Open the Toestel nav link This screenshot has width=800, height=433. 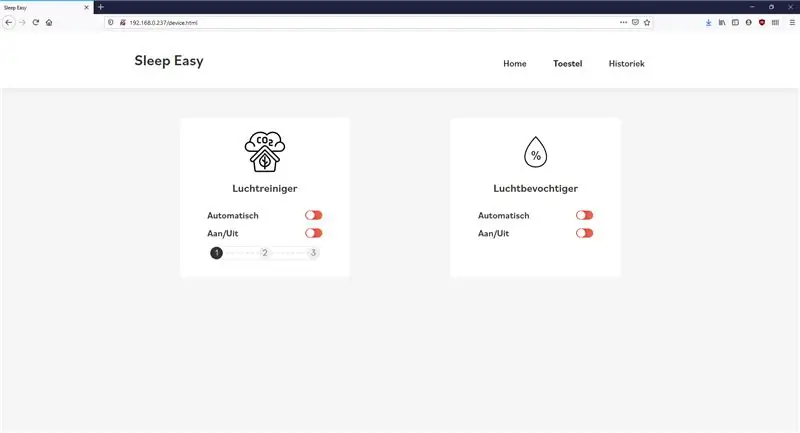click(x=568, y=64)
